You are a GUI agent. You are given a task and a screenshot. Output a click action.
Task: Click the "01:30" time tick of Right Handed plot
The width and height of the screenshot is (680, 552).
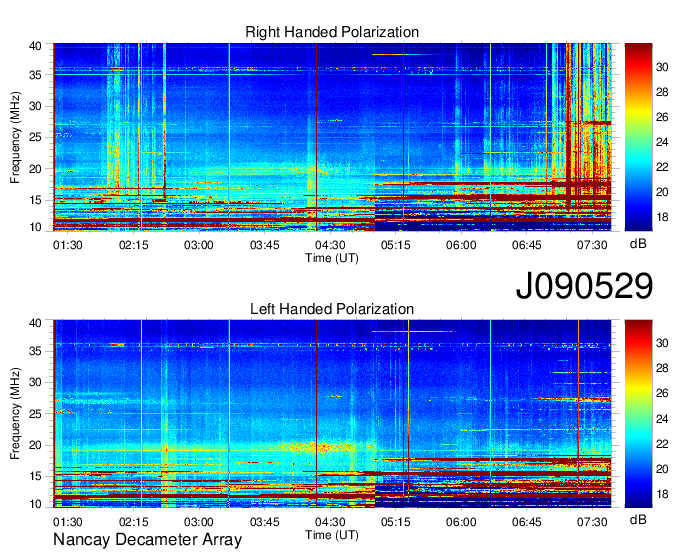[68, 245]
